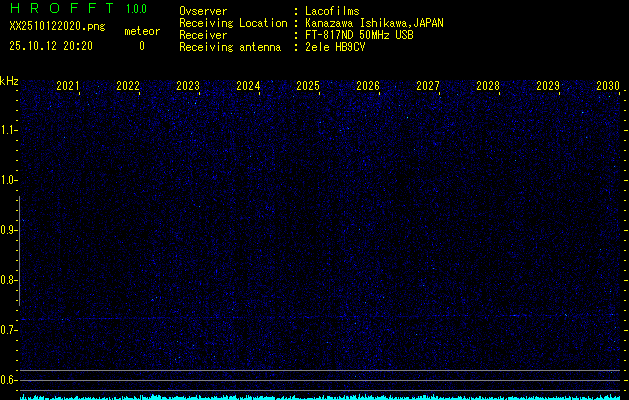Click the Kanazawa Ishikawa,JAPAN location text
629x400 pixels.
click(374, 23)
